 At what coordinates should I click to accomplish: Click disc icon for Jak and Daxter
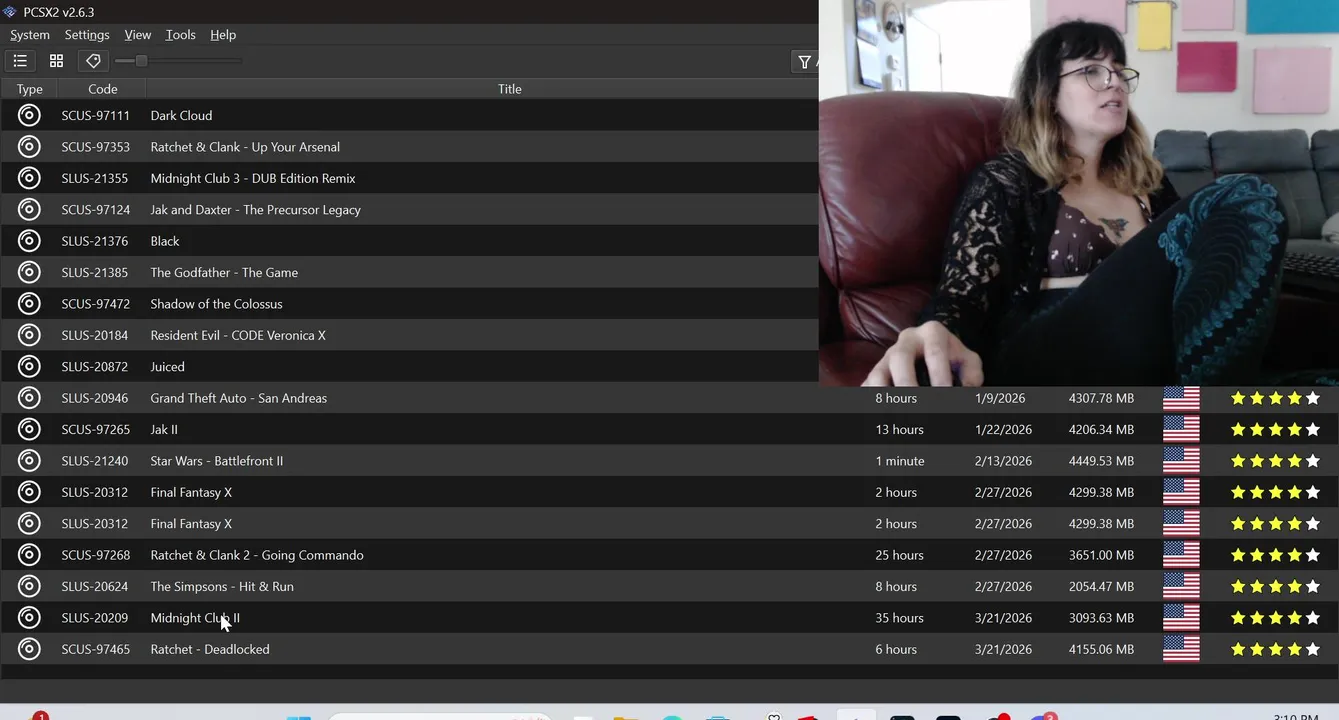(x=29, y=209)
